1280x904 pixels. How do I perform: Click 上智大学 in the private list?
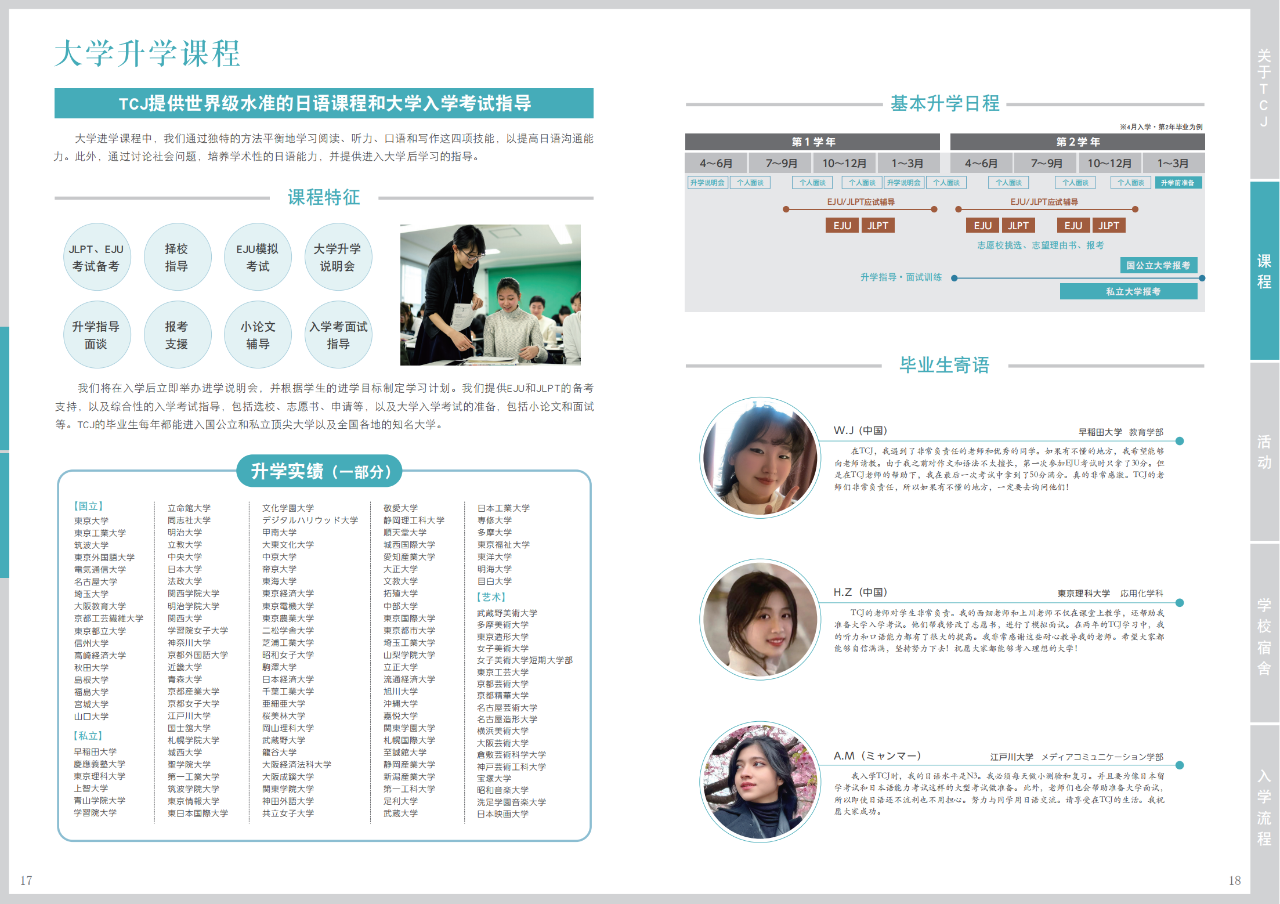click(x=91, y=789)
